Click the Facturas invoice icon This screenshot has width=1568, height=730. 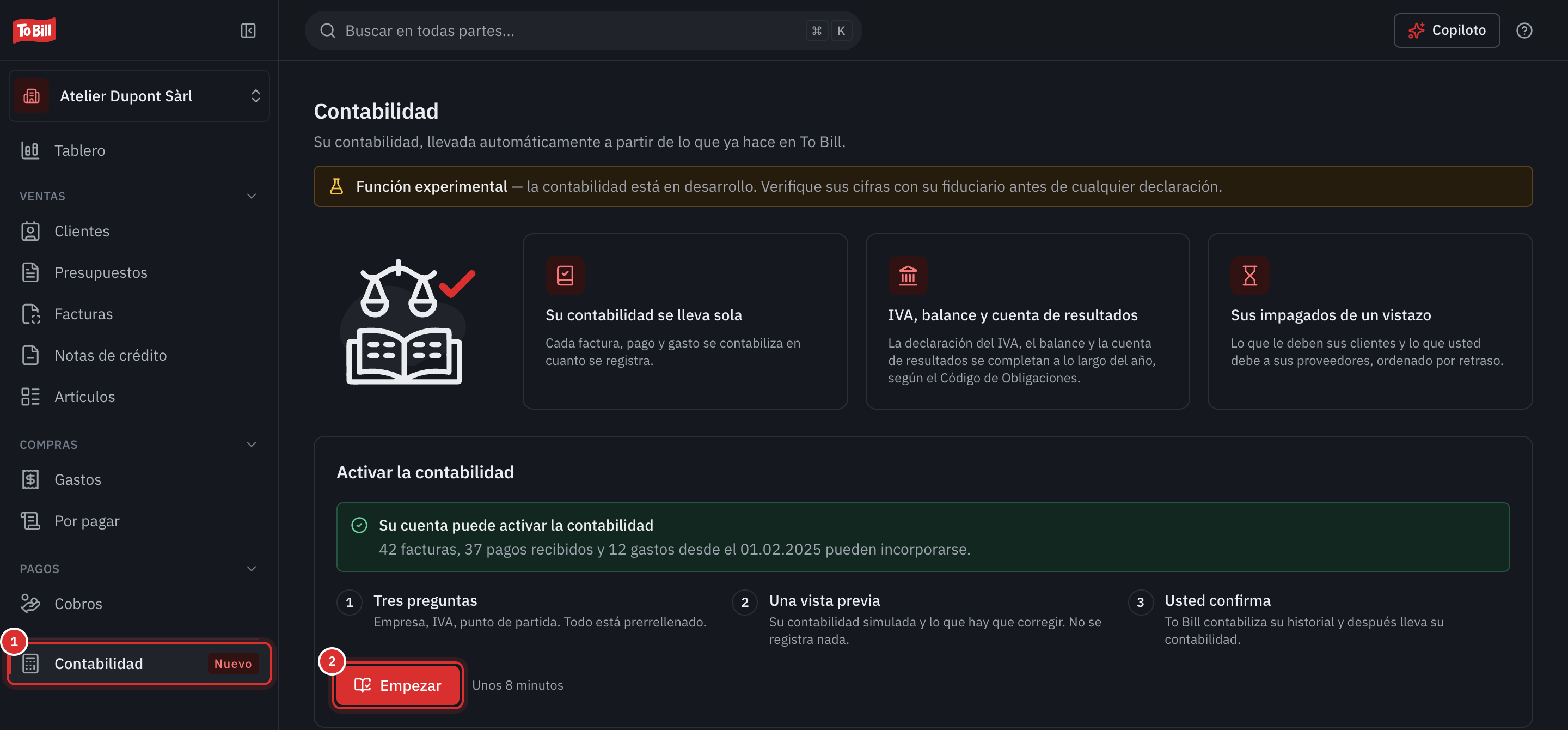click(x=30, y=314)
